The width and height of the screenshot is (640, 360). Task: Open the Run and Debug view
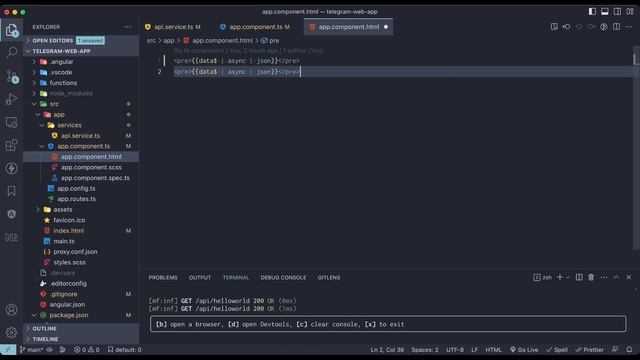[11, 99]
